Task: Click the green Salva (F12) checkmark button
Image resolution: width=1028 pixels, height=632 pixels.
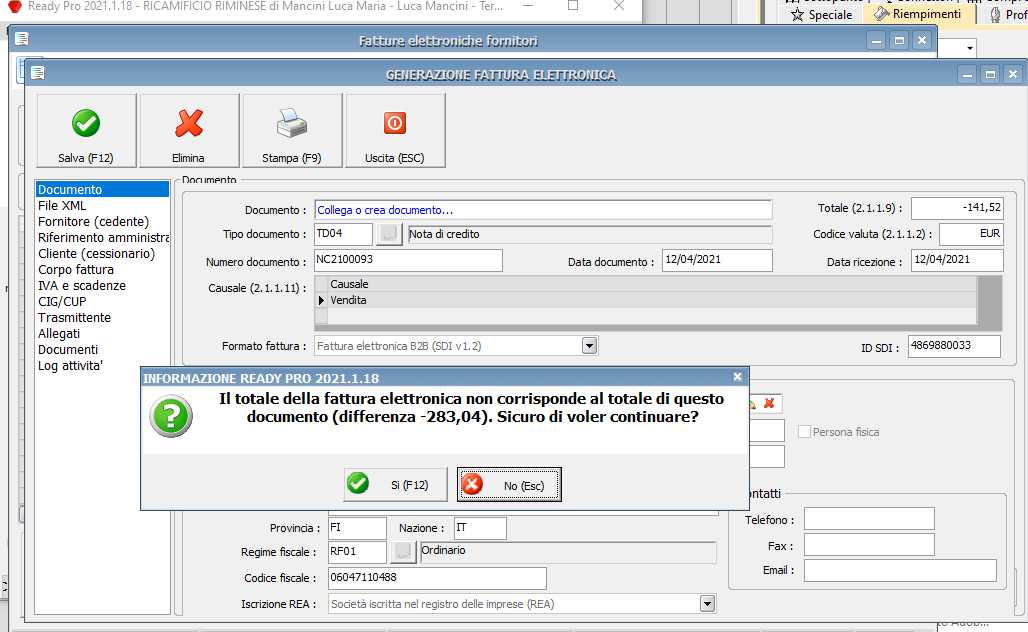Action: (x=86, y=131)
